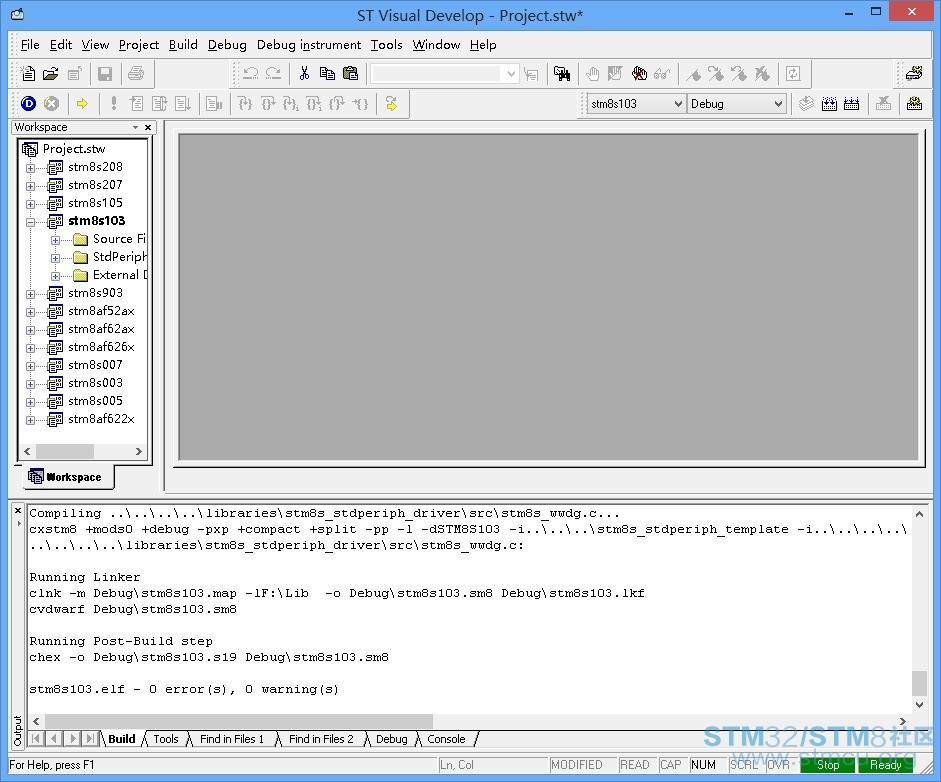The height and width of the screenshot is (782, 941).
Task: Click the yellow Run arrow icon
Action: 82,104
